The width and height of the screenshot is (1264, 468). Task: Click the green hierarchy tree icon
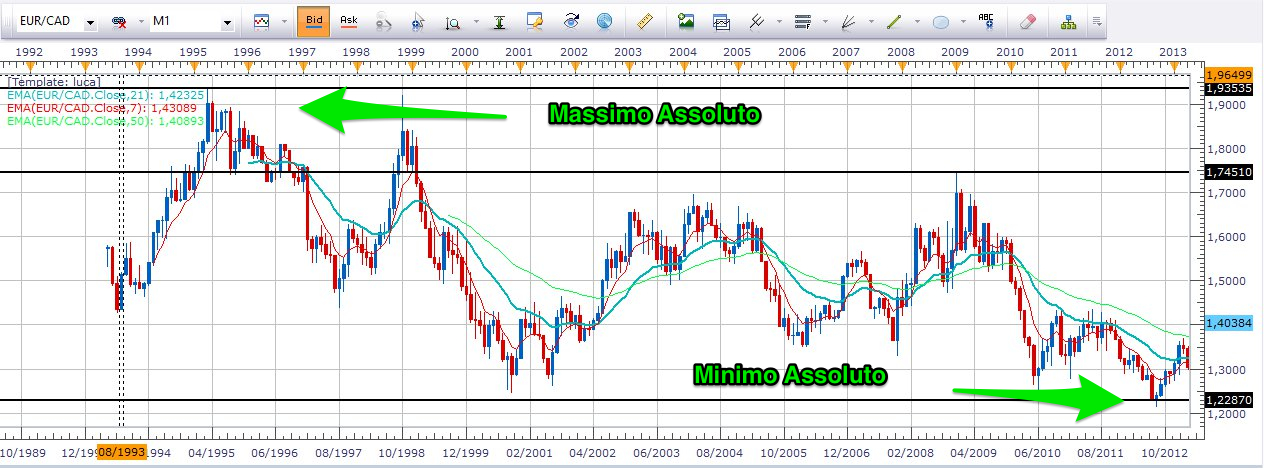[x=1069, y=20]
